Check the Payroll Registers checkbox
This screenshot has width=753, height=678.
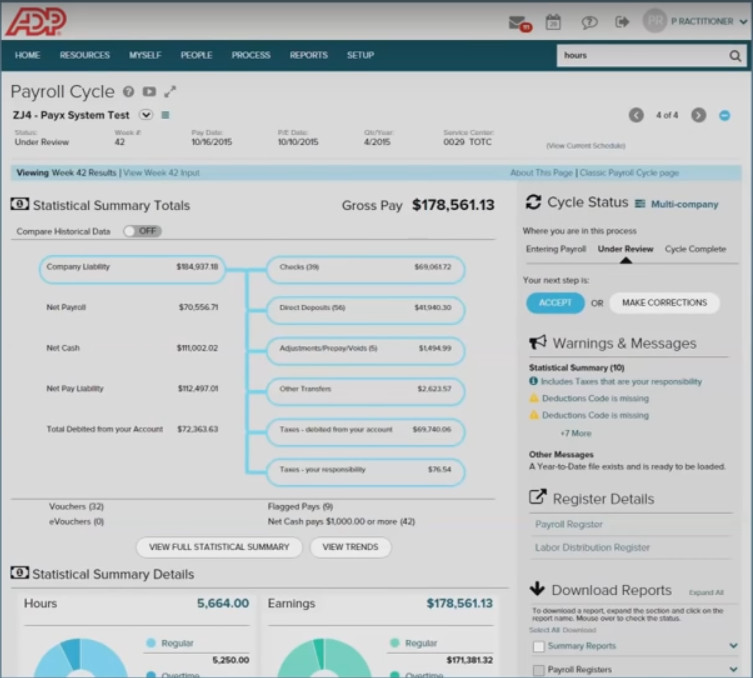point(538,670)
